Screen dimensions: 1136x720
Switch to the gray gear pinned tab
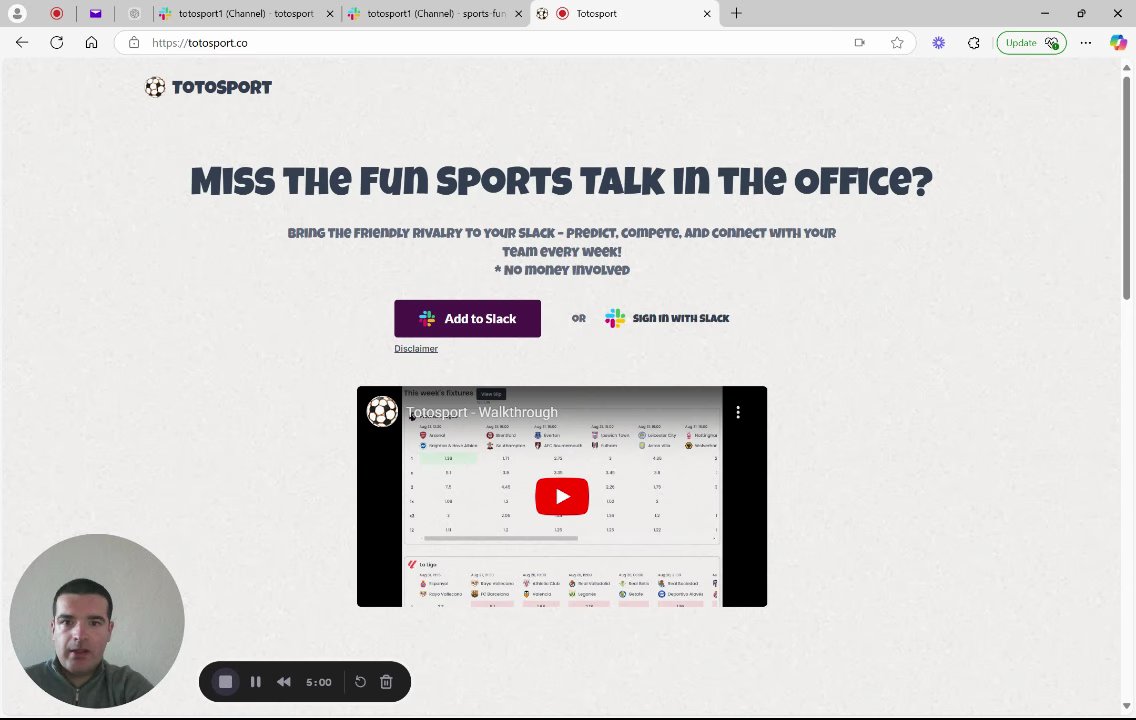pos(134,13)
